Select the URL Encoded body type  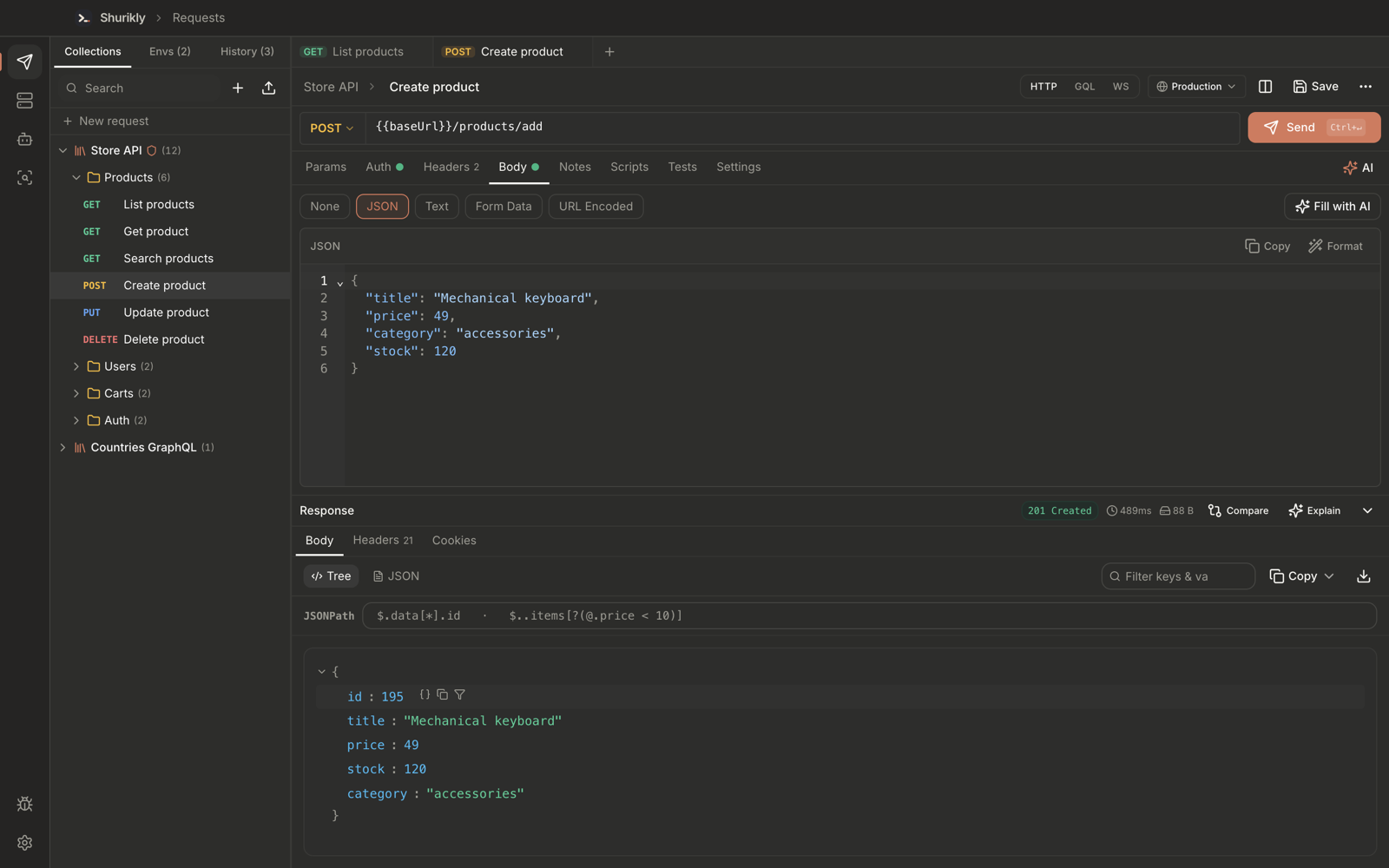pyautogui.click(x=596, y=207)
